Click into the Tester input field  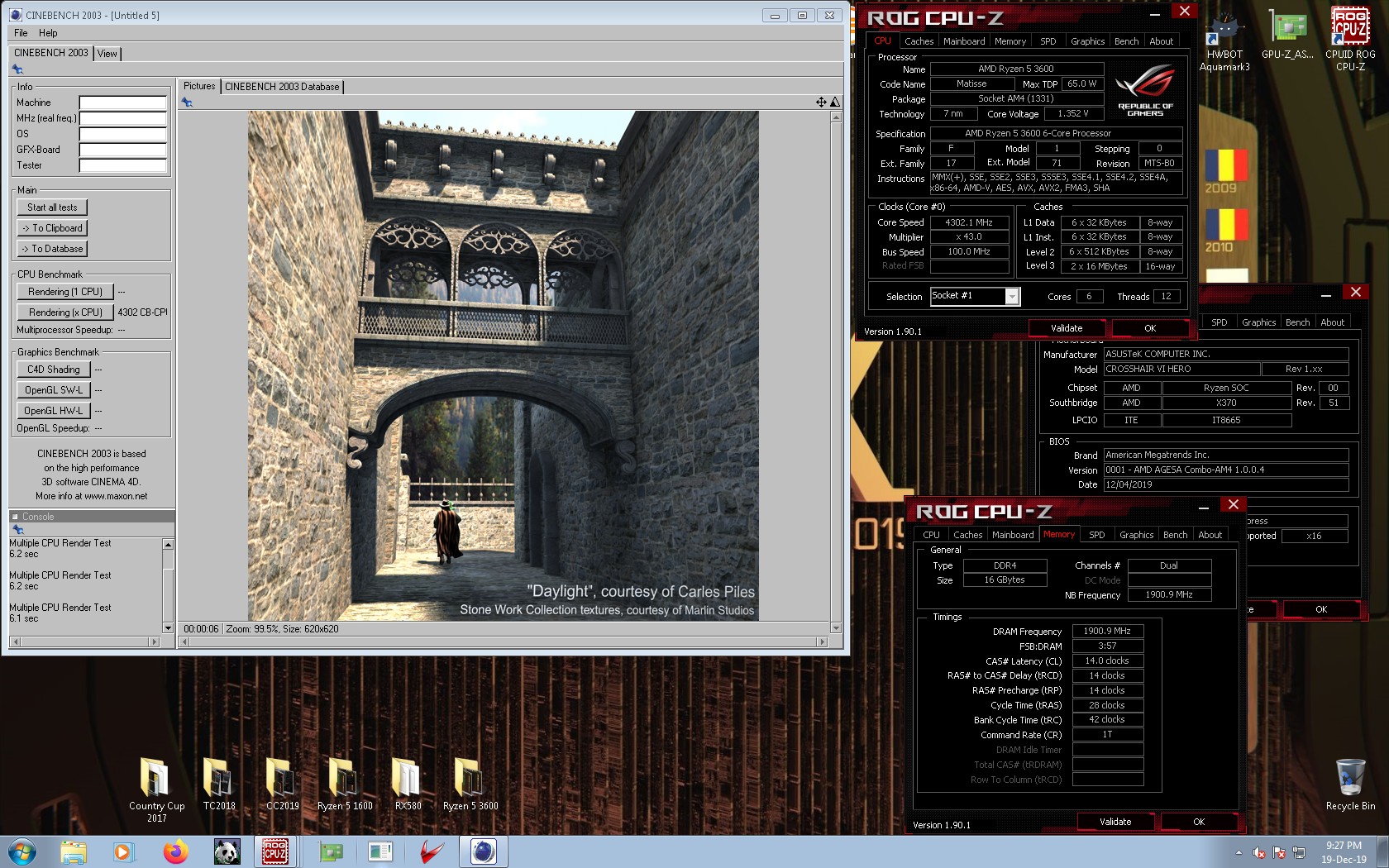click(122, 165)
